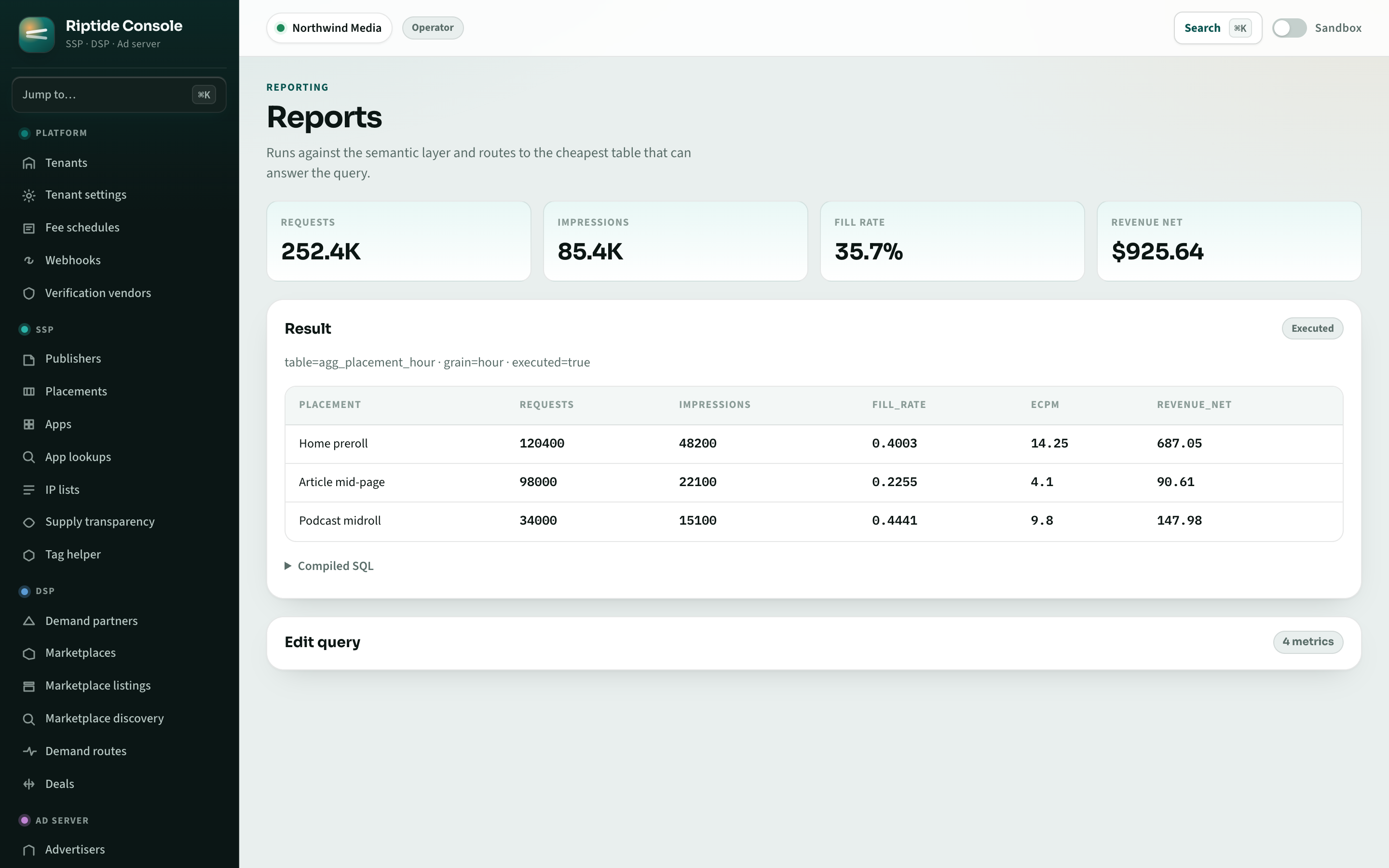Click the Apps grid icon
This screenshot has height=868, width=1389.
pyautogui.click(x=29, y=424)
